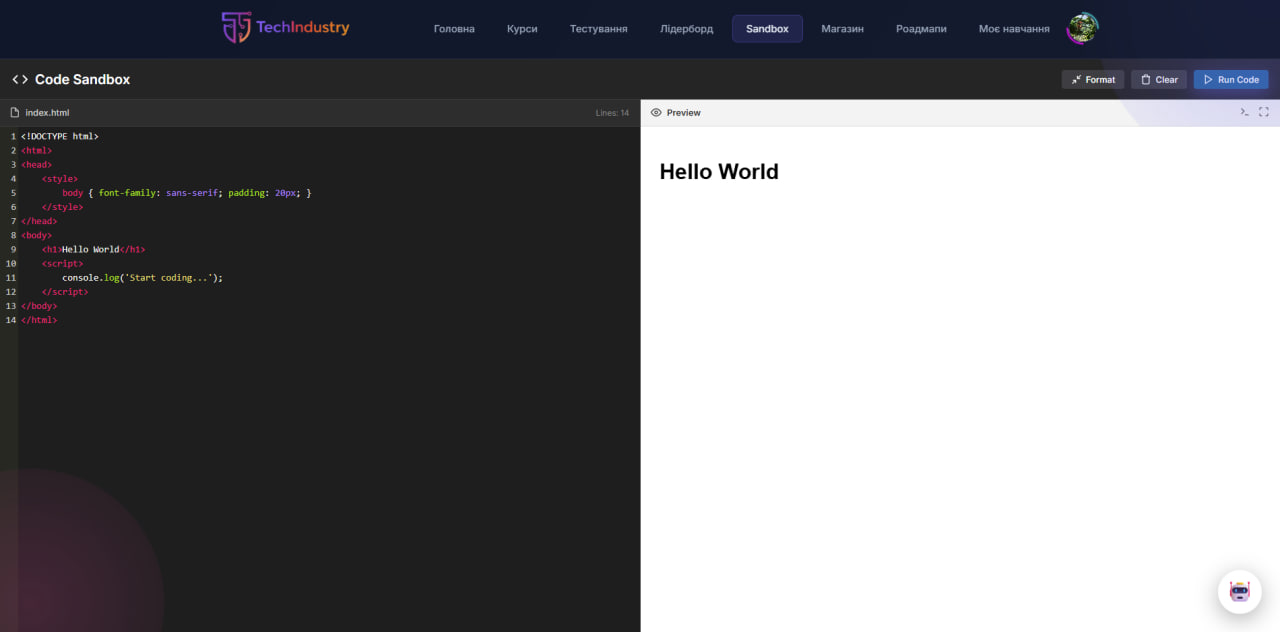
Task: Visit the Магазин page
Action: (x=842, y=29)
